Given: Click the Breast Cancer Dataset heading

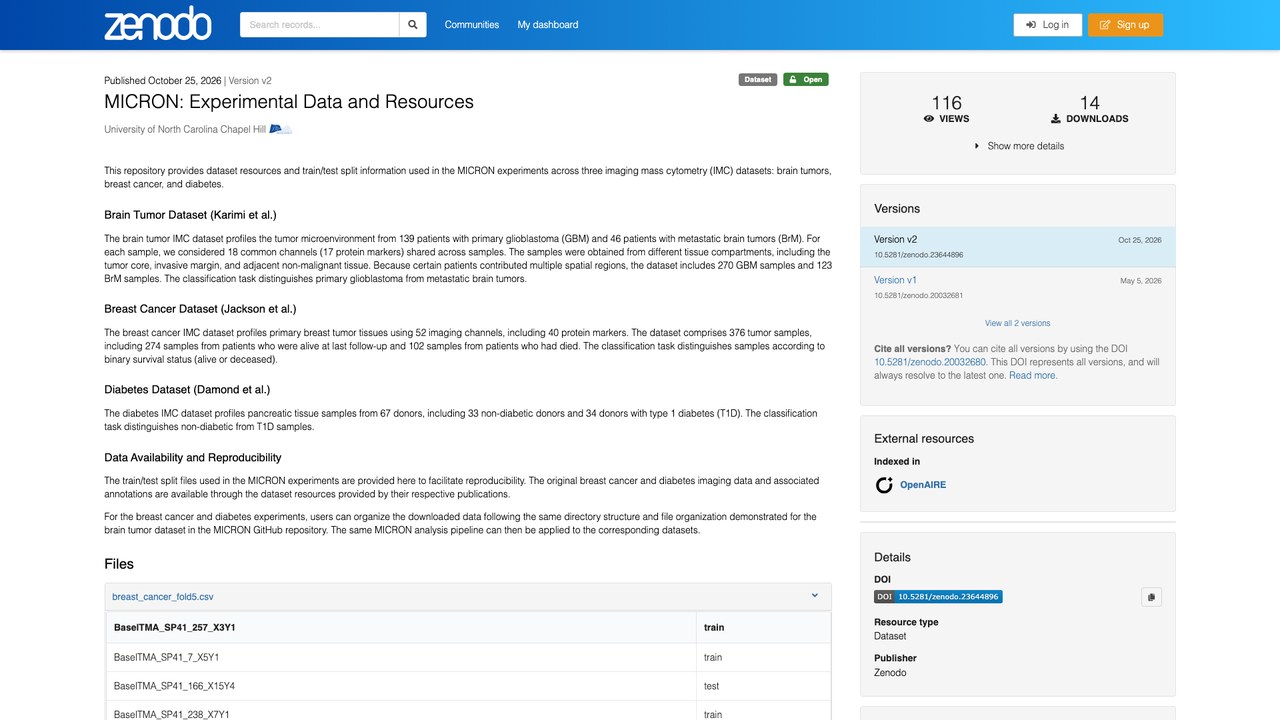Looking at the screenshot, I should point(200,309).
